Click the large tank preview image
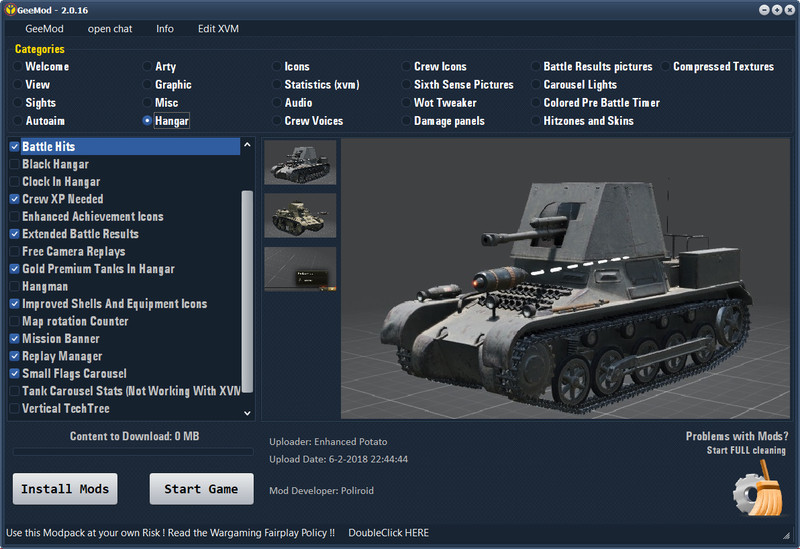 (x=565, y=279)
